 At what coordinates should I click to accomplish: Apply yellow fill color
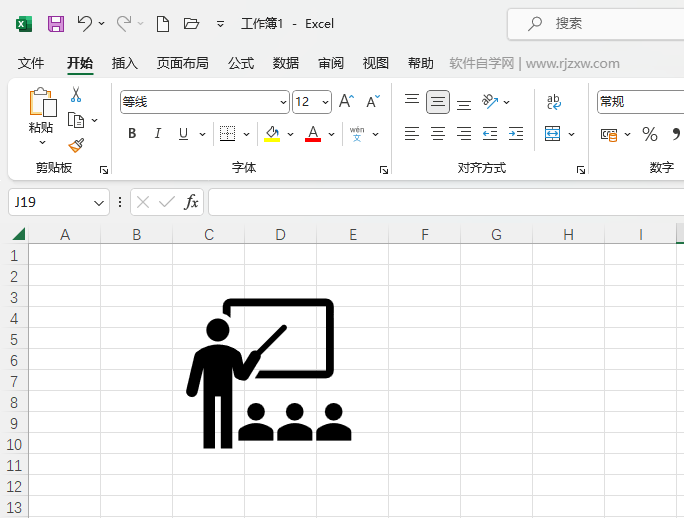pyautogui.click(x=272, y=134)
